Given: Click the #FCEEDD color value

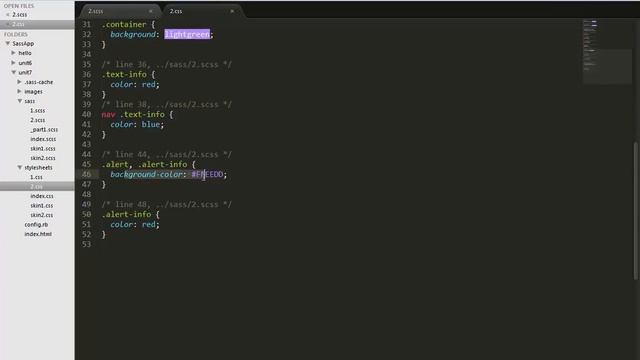Looking at the screenshot, I should (x=207, y=174).
